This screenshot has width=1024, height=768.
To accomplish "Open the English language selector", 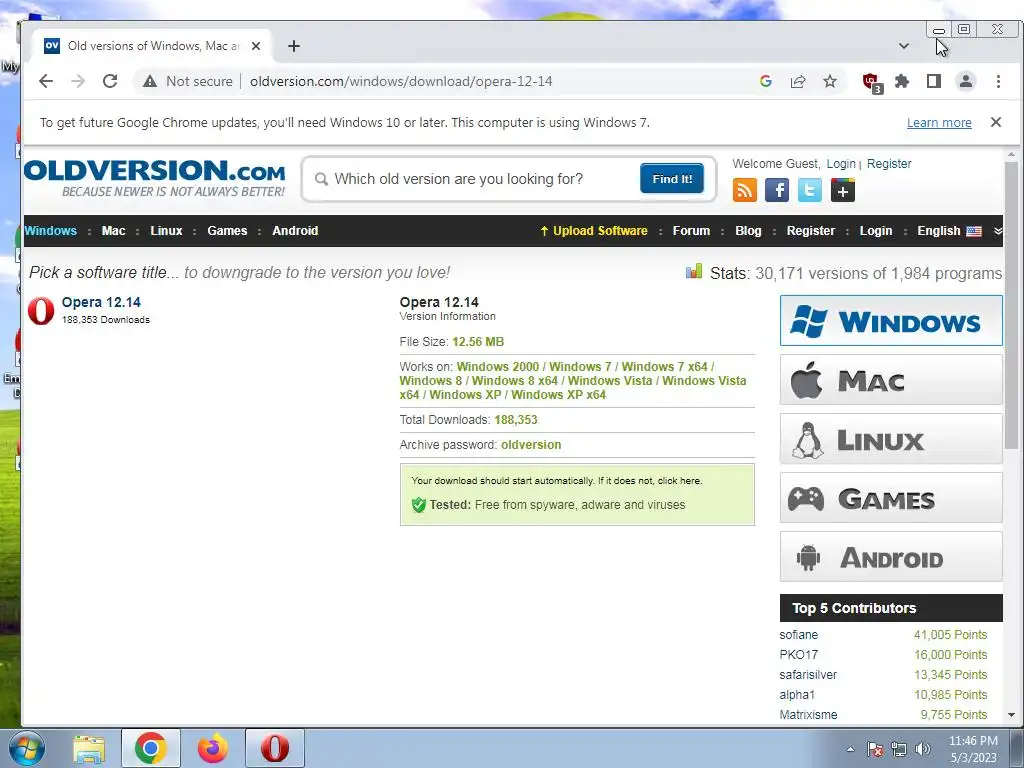I will click(x=950, y=231).
